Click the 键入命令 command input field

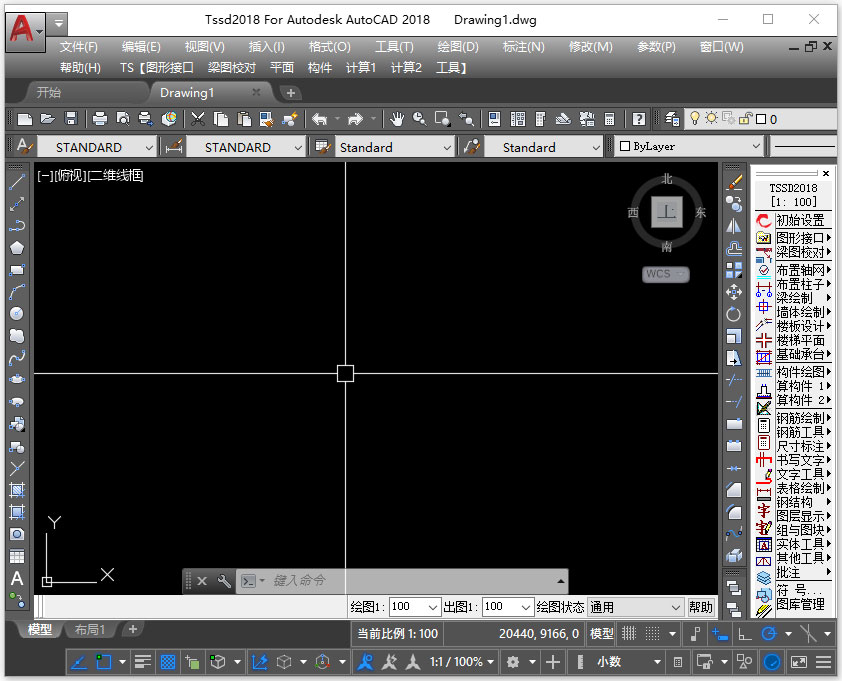point(400,581)
